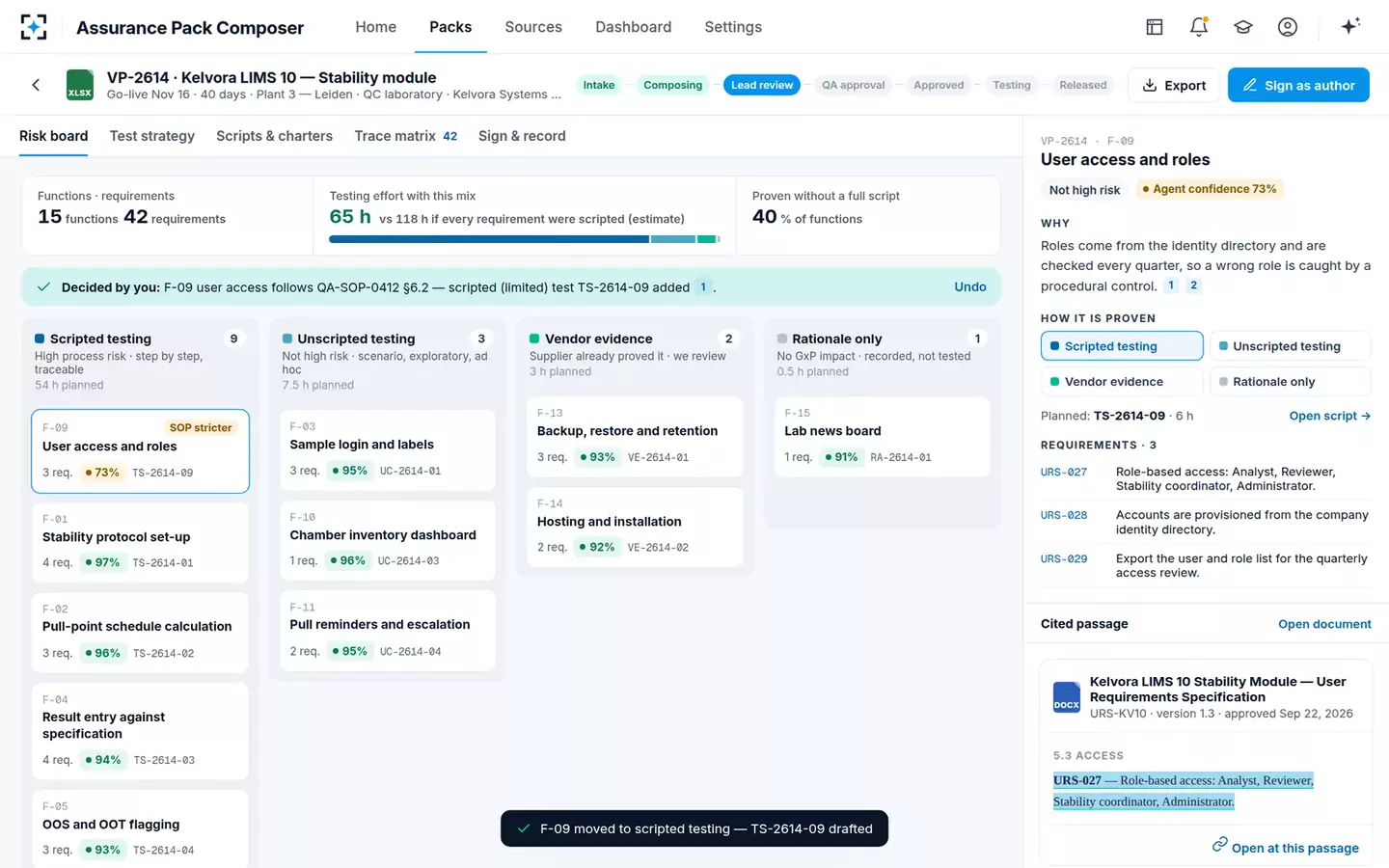
Task: Open Pull reminders and escalation card
Action: 388,630
